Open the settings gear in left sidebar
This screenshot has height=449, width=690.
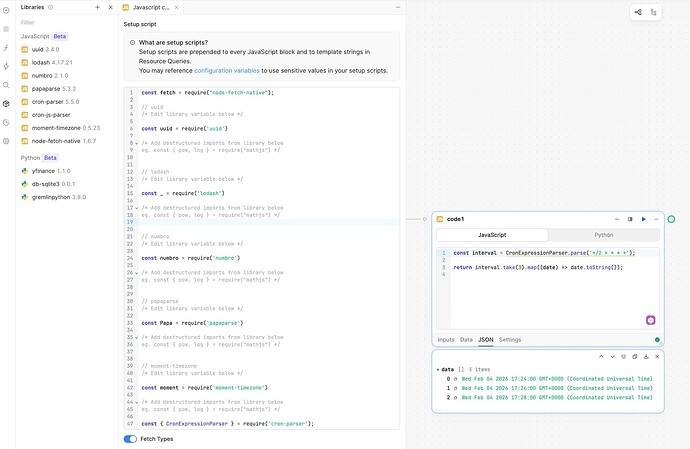click(6, 141)
